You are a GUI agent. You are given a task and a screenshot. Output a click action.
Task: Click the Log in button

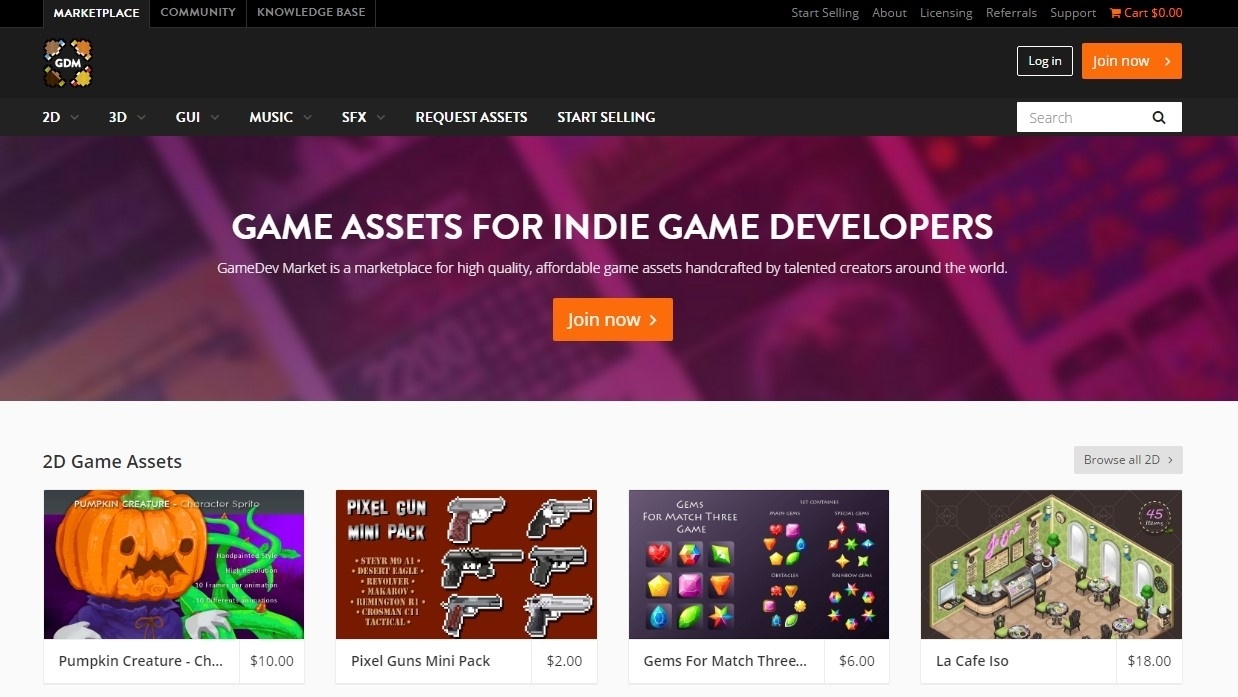tap(1045, 61)
